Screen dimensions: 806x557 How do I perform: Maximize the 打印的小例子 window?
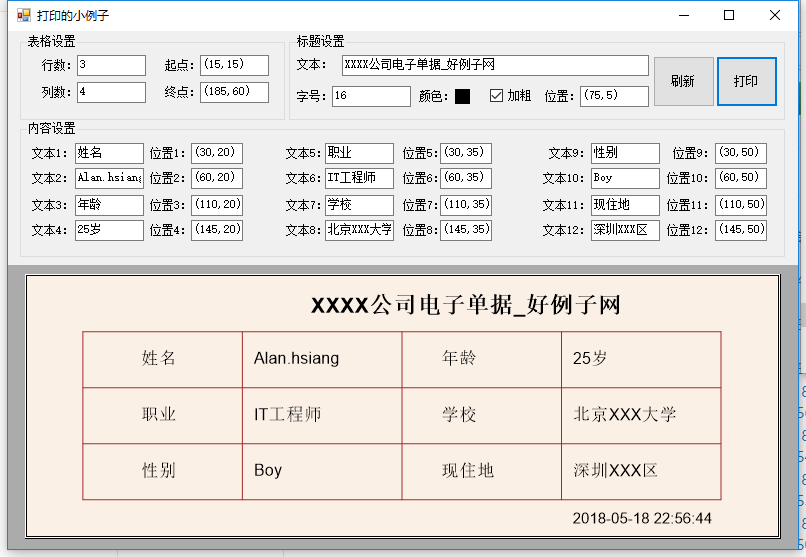pos(729,15)
